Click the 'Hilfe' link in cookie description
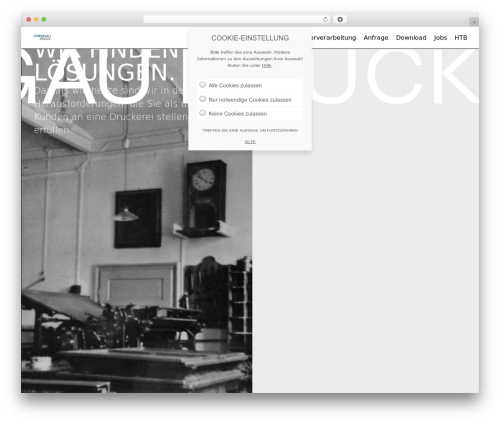Viewport: 500px width, 423px height. 266,66
